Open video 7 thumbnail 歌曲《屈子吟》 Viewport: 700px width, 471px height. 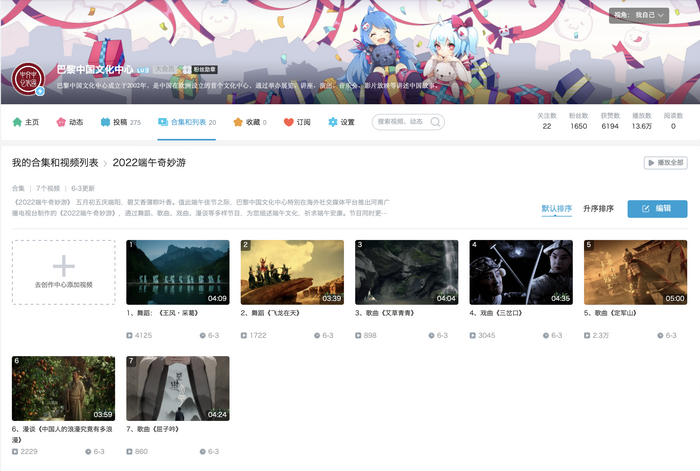tap(178, 388)
